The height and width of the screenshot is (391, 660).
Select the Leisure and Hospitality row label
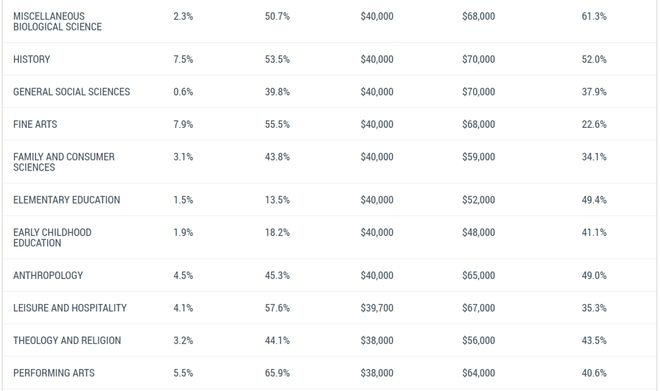[x=70, y=308]
